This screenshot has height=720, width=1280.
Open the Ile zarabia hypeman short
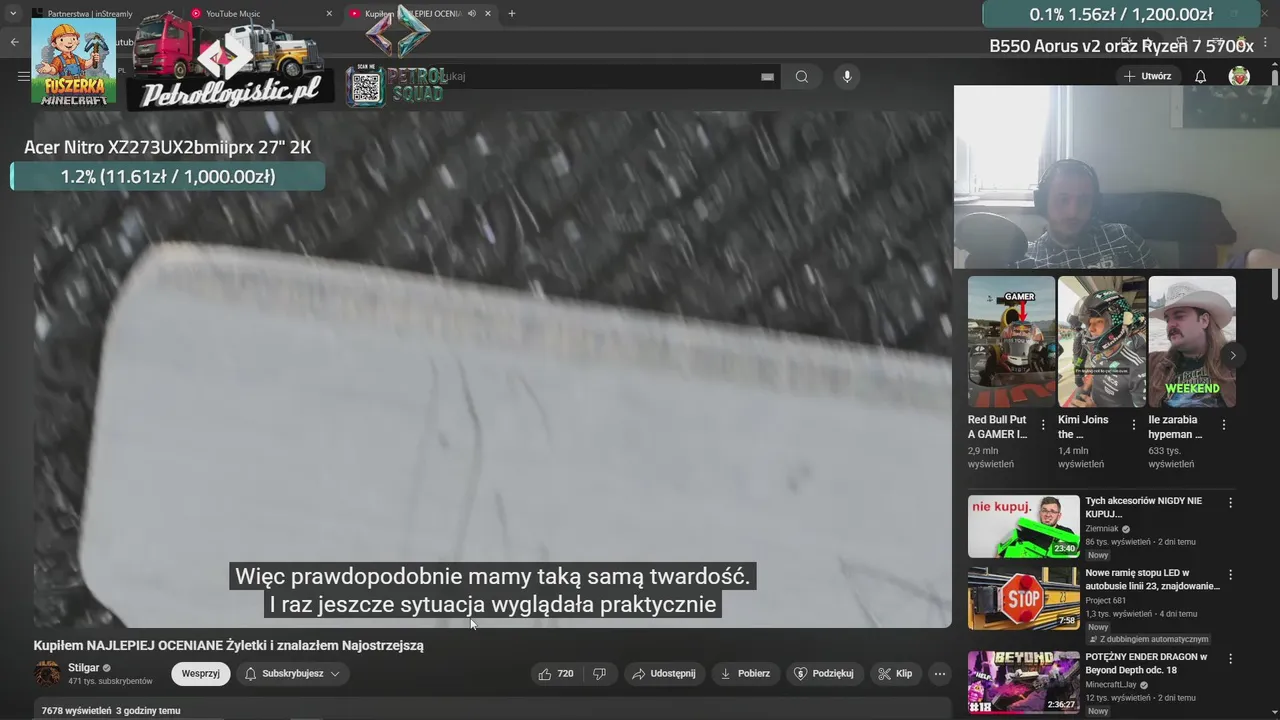[1192, 342]
